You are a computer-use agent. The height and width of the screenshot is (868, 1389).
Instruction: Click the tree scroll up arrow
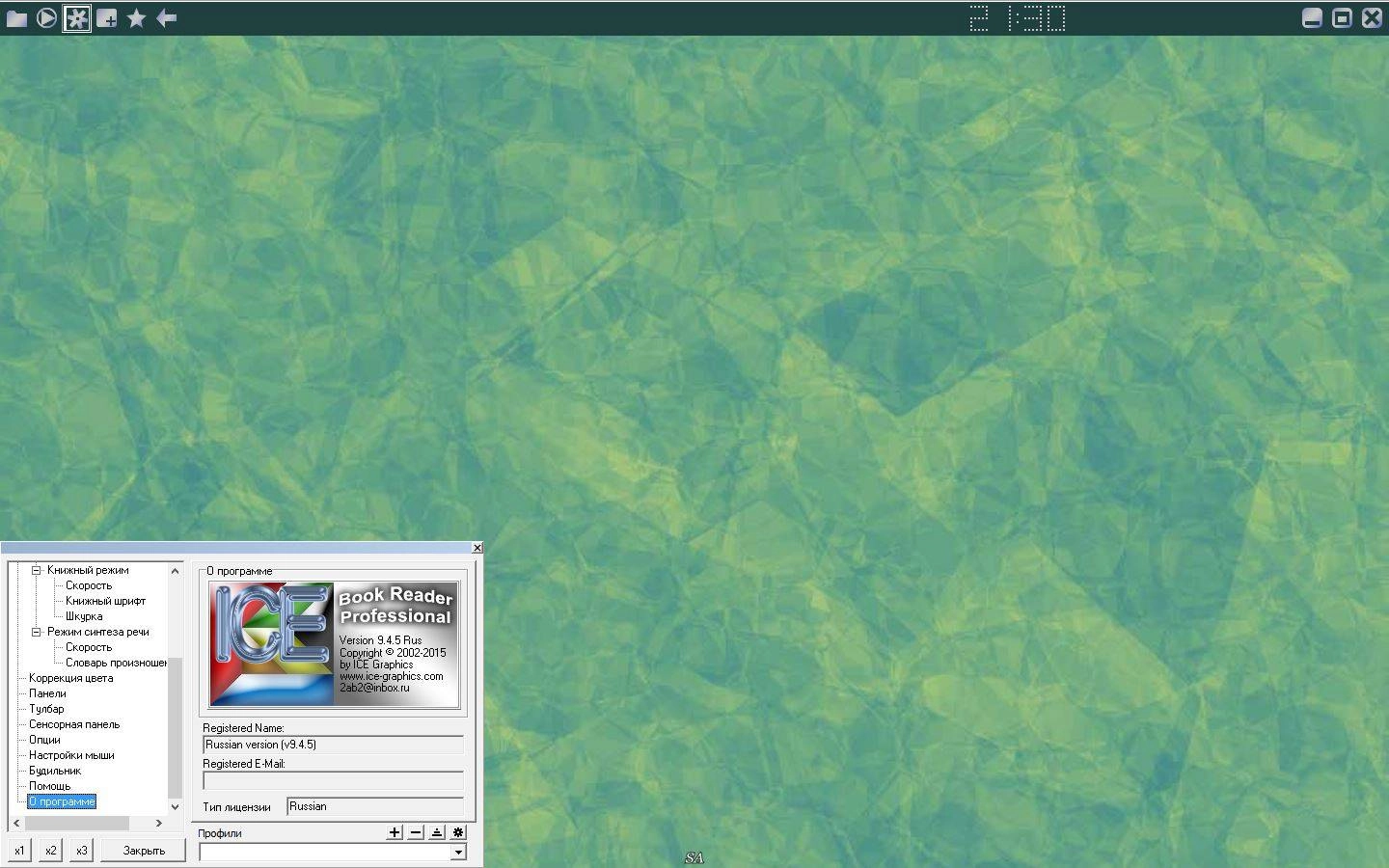(x=175, y=570)
